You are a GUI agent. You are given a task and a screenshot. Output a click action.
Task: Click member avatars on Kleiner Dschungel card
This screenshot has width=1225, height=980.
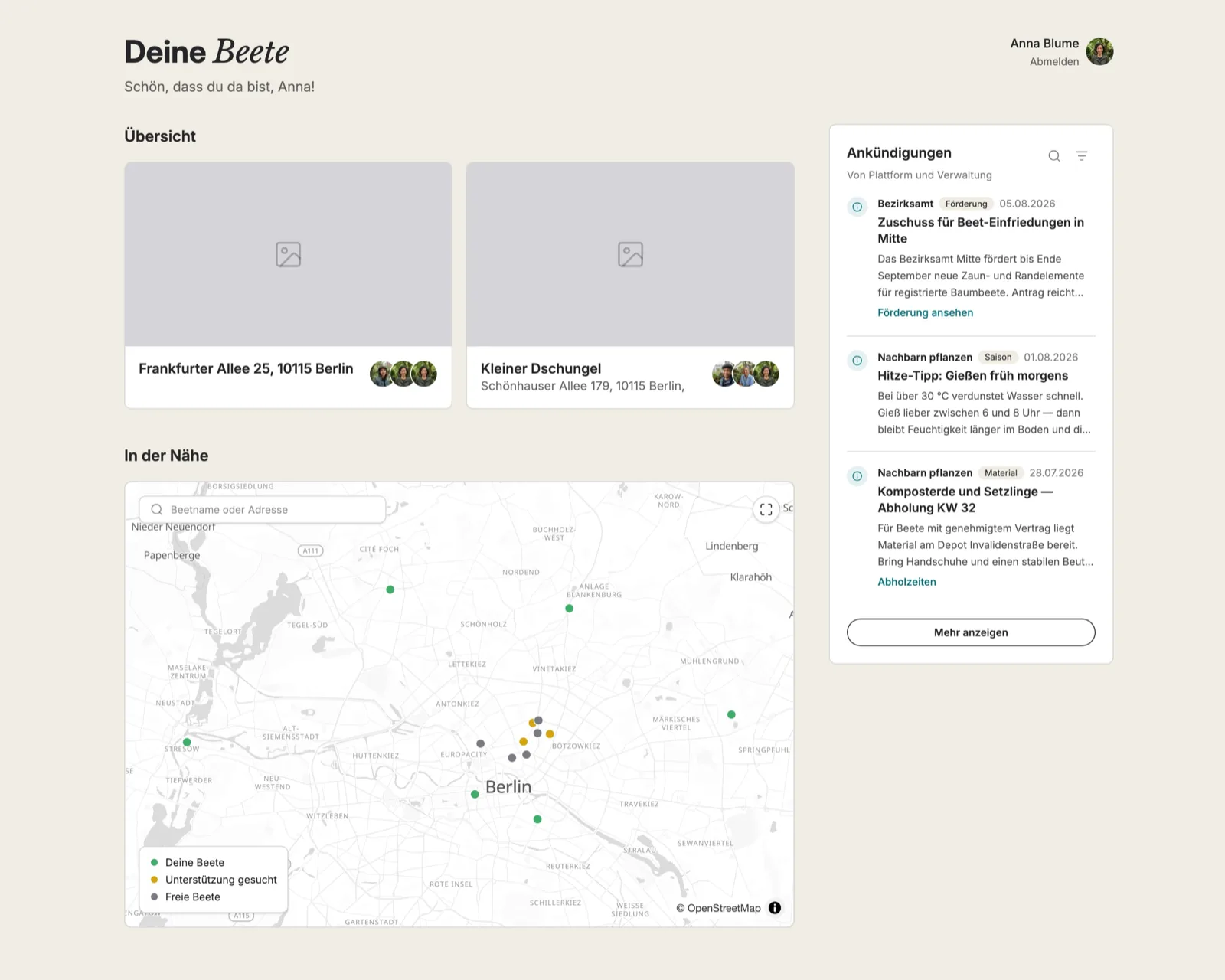click(746, 374)
